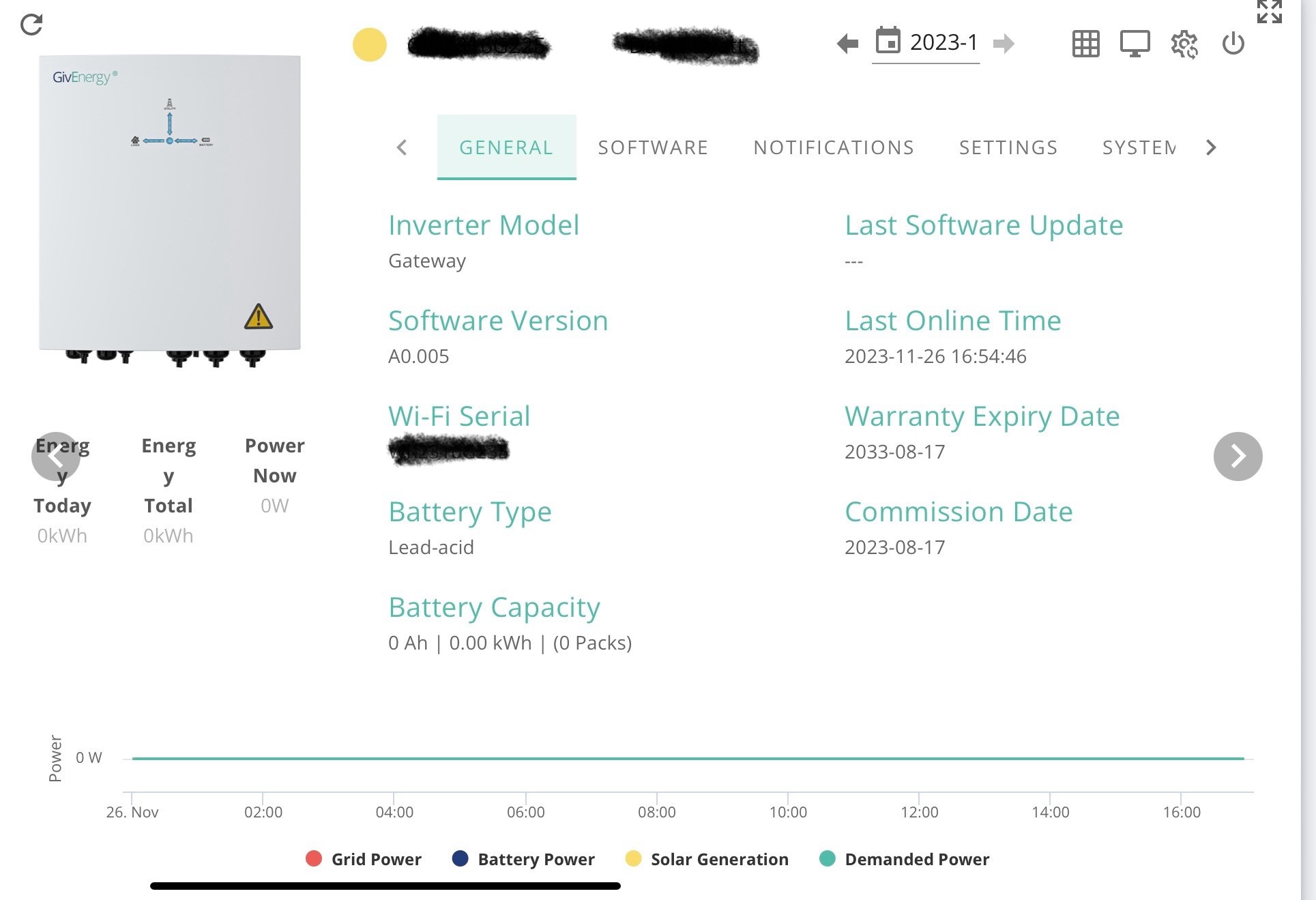Go to previous date with left arrow
1316x900 pixels.
click(847, 44)
